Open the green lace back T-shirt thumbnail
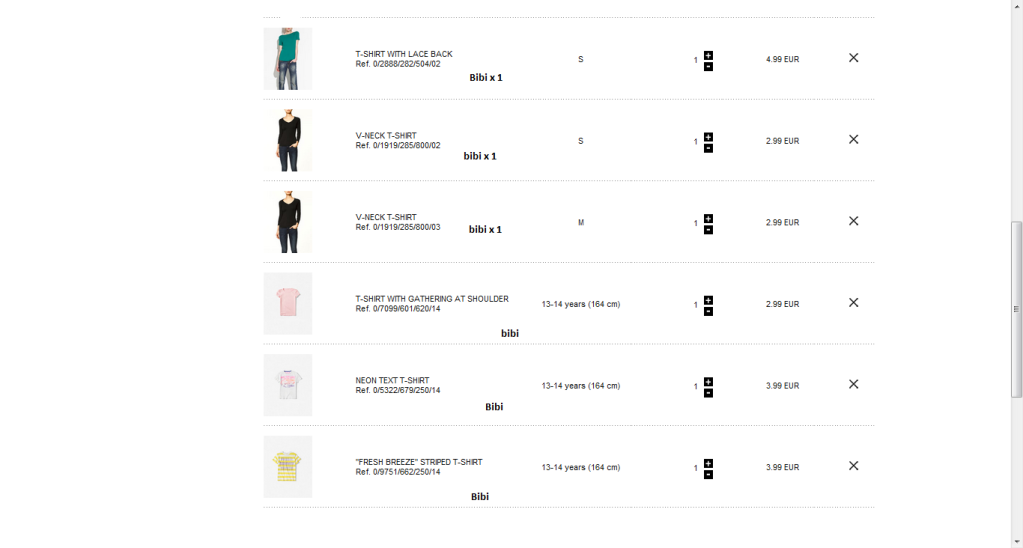The image size is (1023, 548). pyautogui.click(x=288, y=59)
